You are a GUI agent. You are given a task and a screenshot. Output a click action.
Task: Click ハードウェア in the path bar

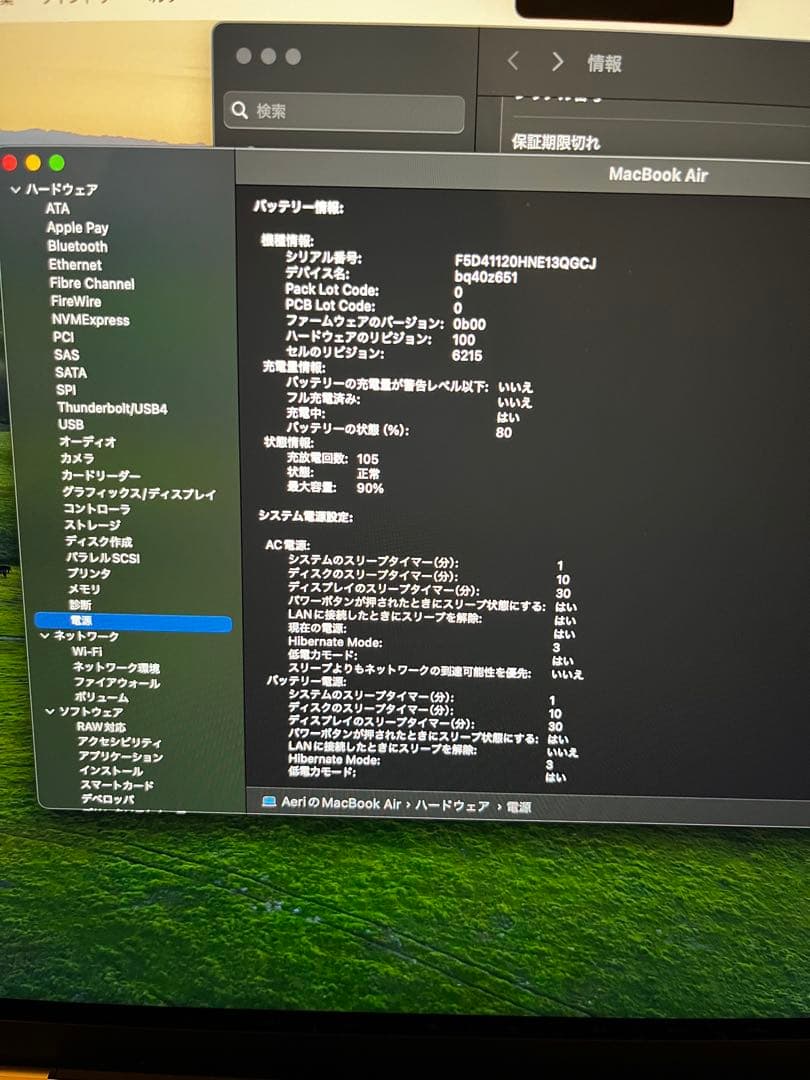452,805
